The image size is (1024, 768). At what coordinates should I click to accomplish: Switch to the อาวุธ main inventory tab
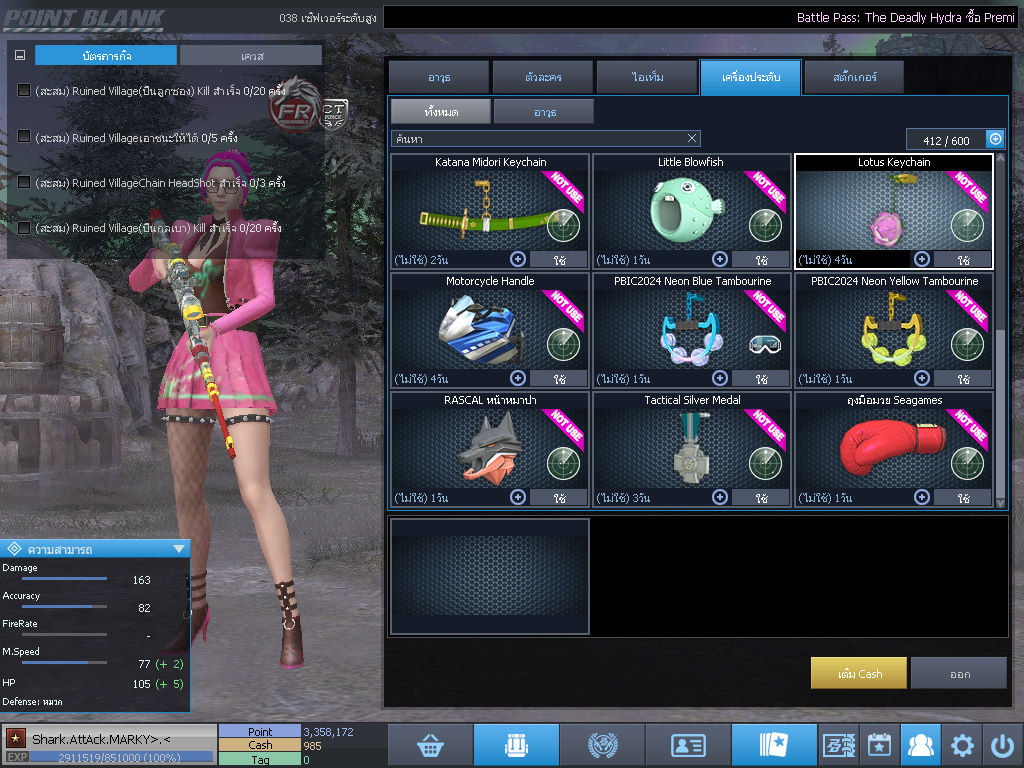[x=439, y=77]
